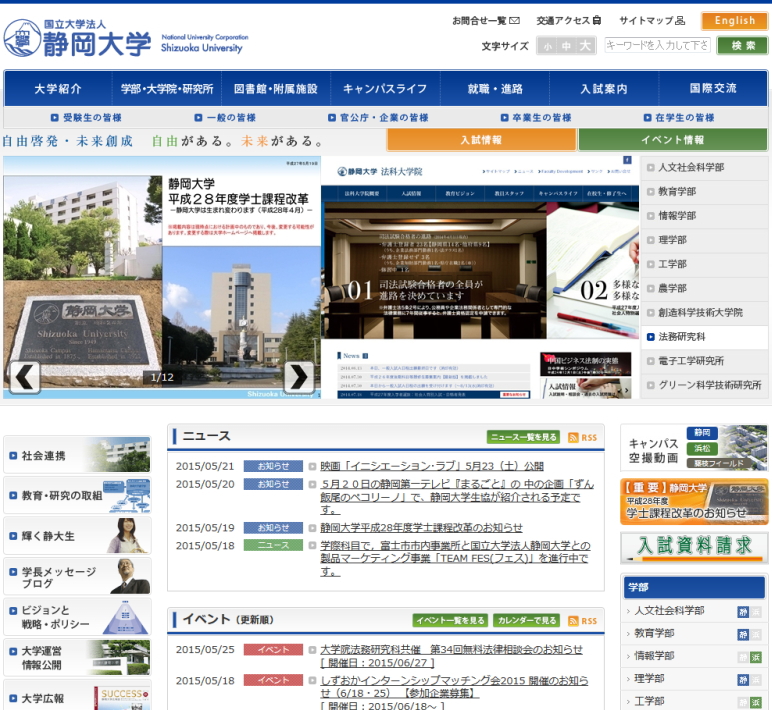
Task: Switch to 入試情報 tab
Action: (481, 140)
